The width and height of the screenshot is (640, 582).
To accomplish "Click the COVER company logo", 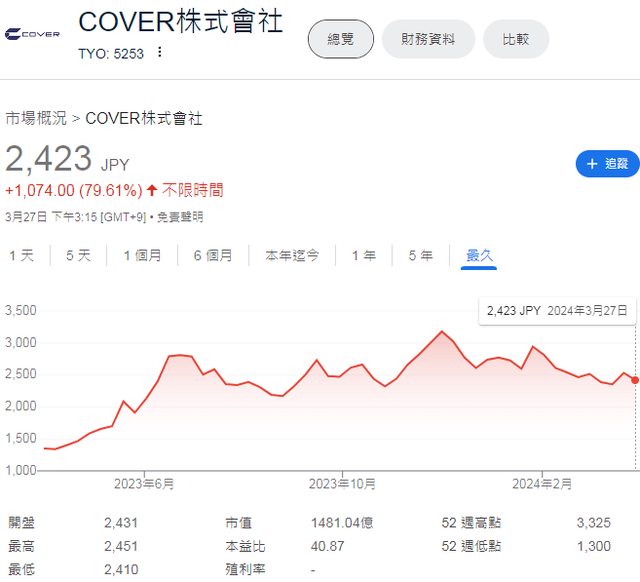I will click(x=32, y=34).
